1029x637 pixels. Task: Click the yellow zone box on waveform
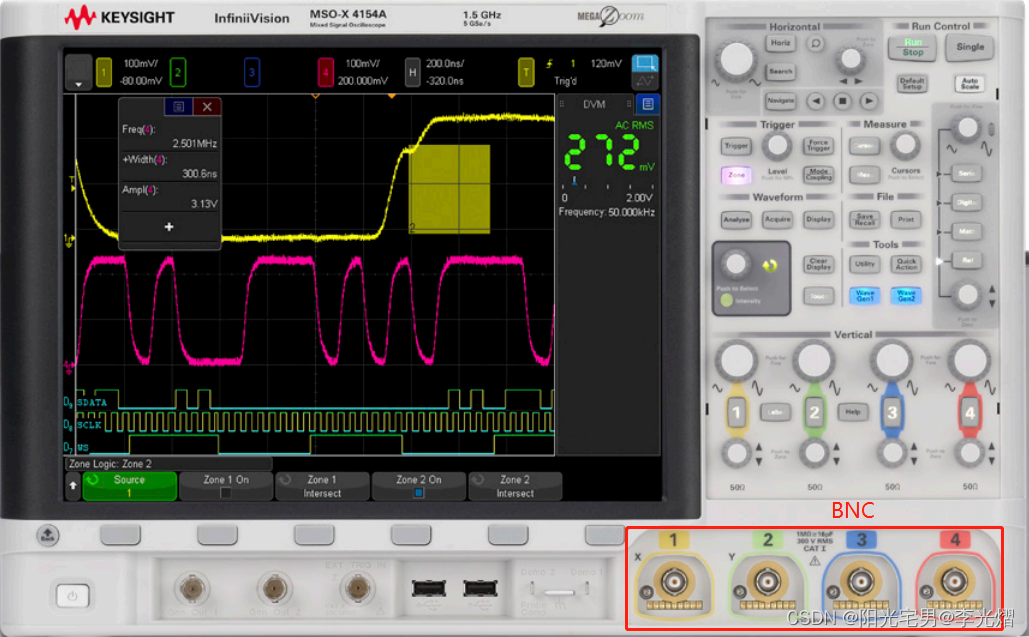(x=450, y=189)
